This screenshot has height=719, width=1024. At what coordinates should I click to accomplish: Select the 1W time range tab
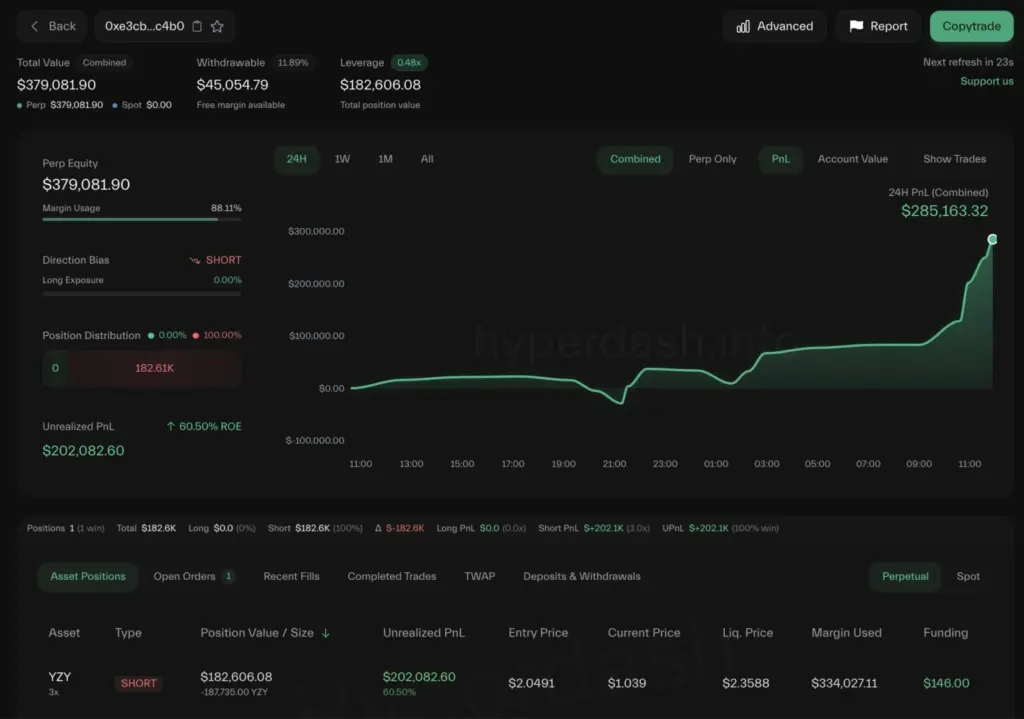tap(341, 159)
